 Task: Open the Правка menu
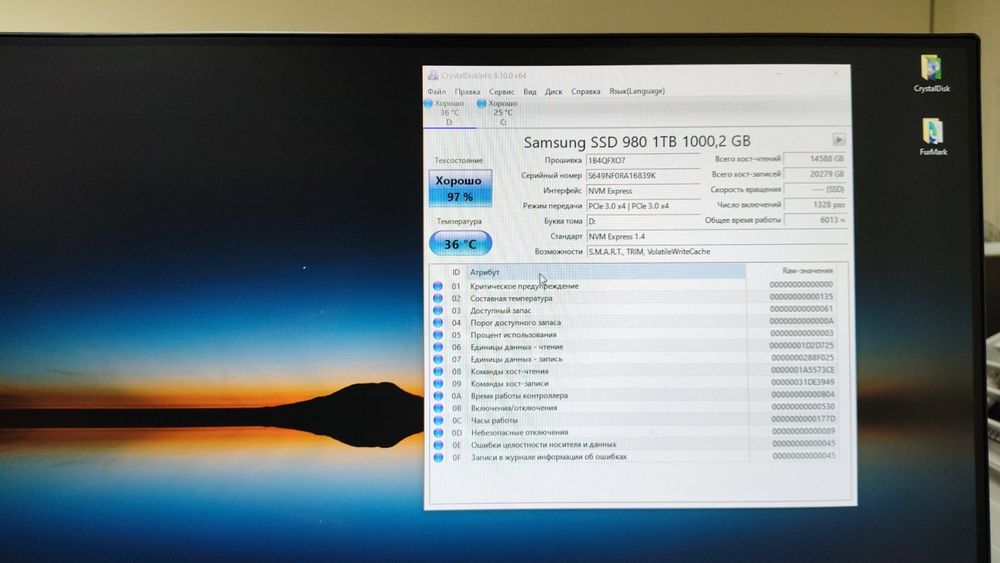467,92
